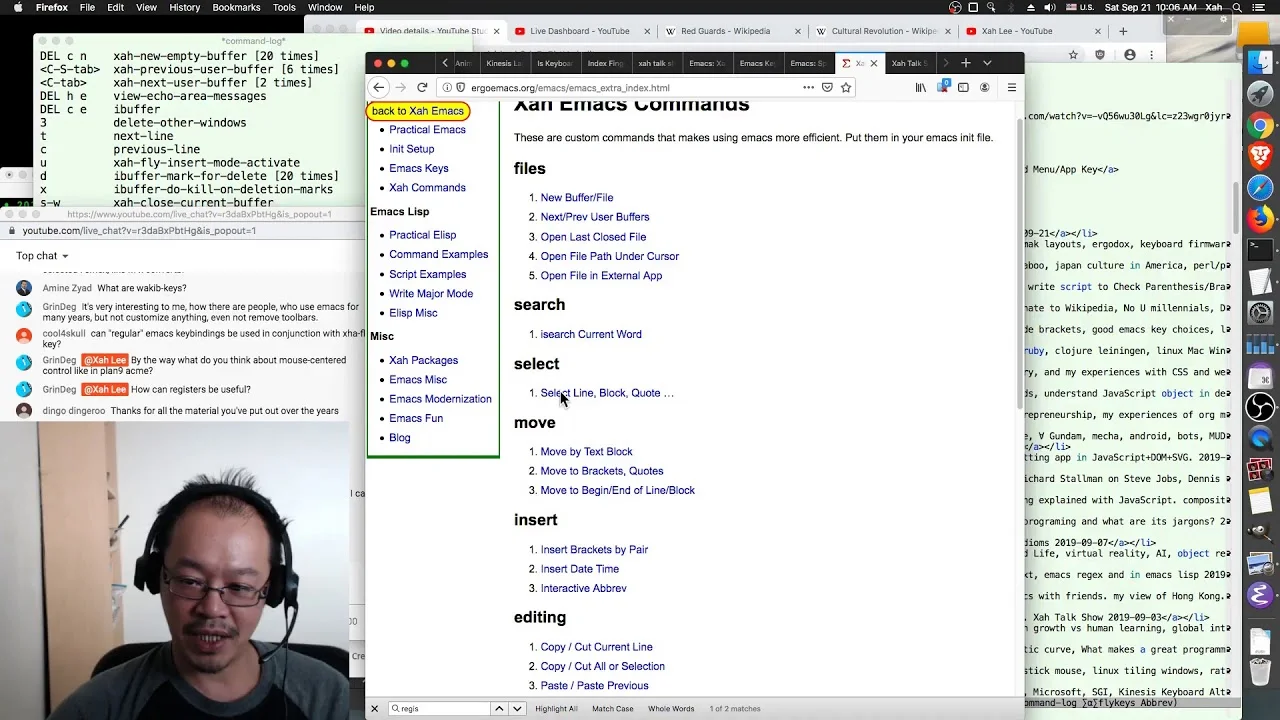Image resolution: width=1280 pixels, height=720 pixels.
Task: Switch to Live Dashboard - YouTube tab
Action: pyautogui.click(x=580, y=31)
